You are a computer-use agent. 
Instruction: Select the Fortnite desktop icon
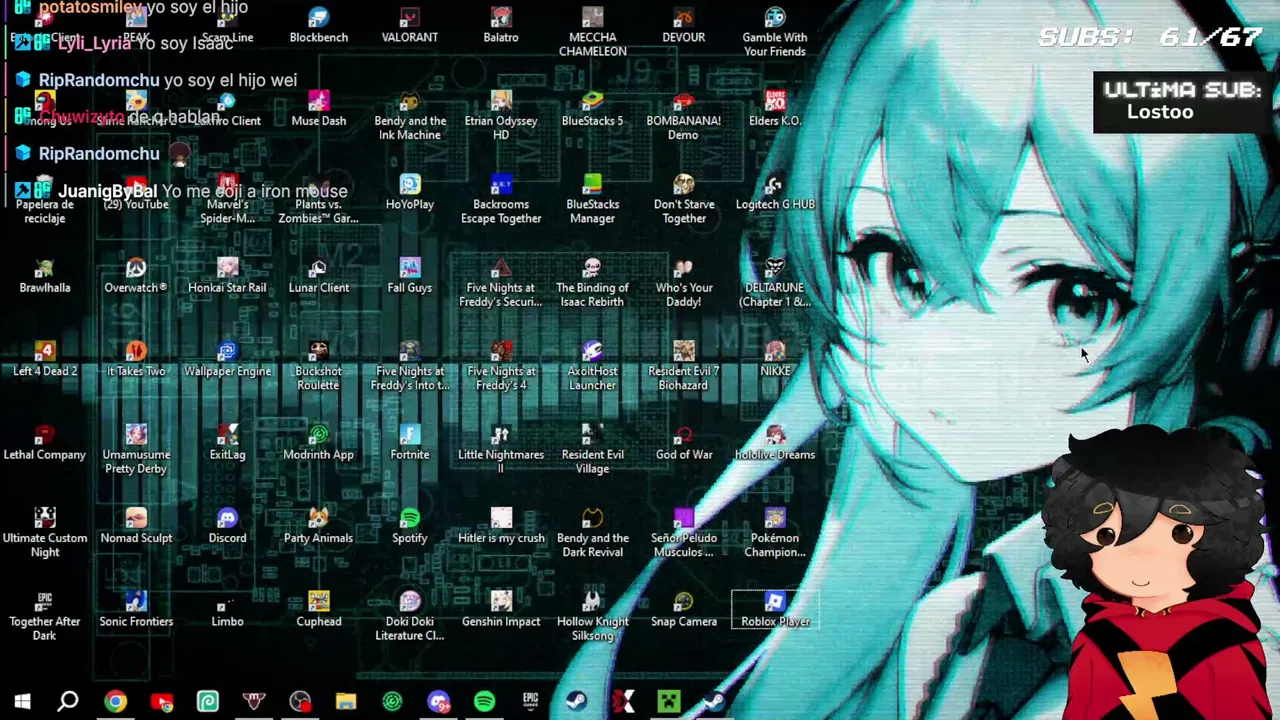(x=410, y=444)
